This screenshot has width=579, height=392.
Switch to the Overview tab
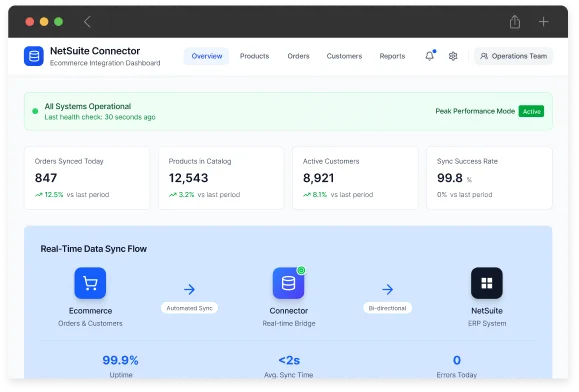(206, 56)
